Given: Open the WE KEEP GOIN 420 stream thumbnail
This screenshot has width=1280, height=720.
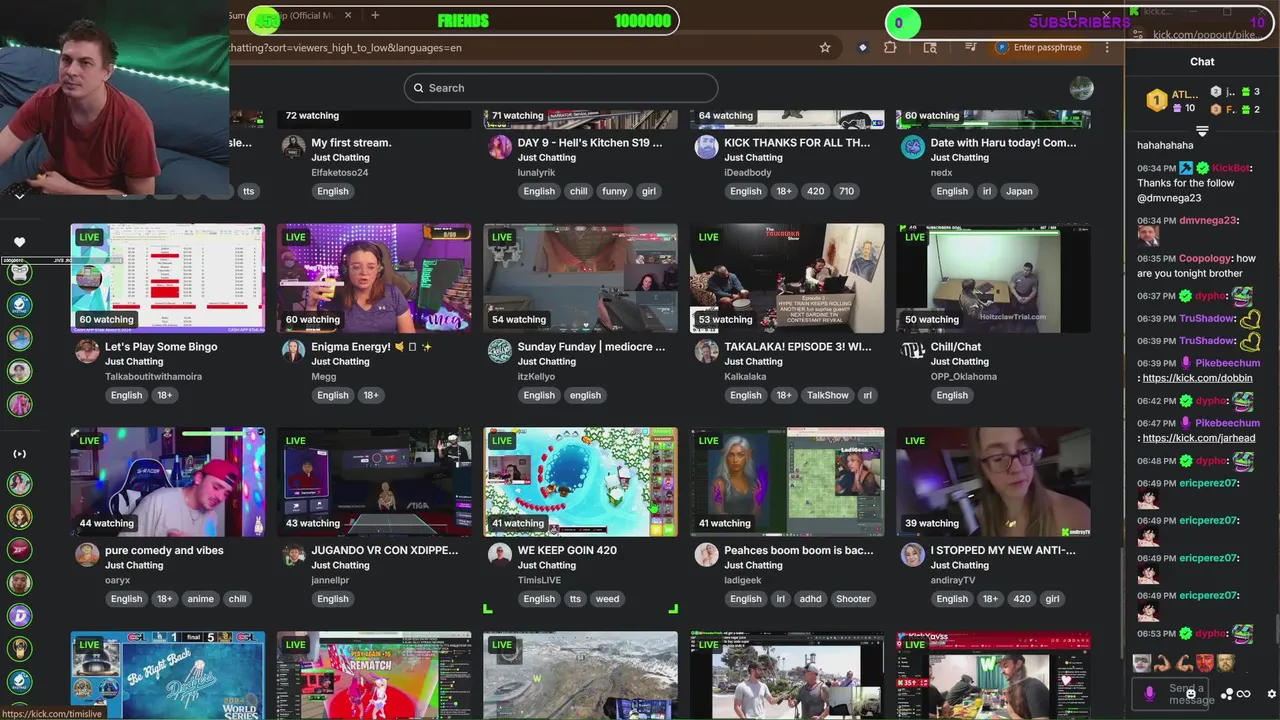Looking at the screenshot, I should coord(580,482).
